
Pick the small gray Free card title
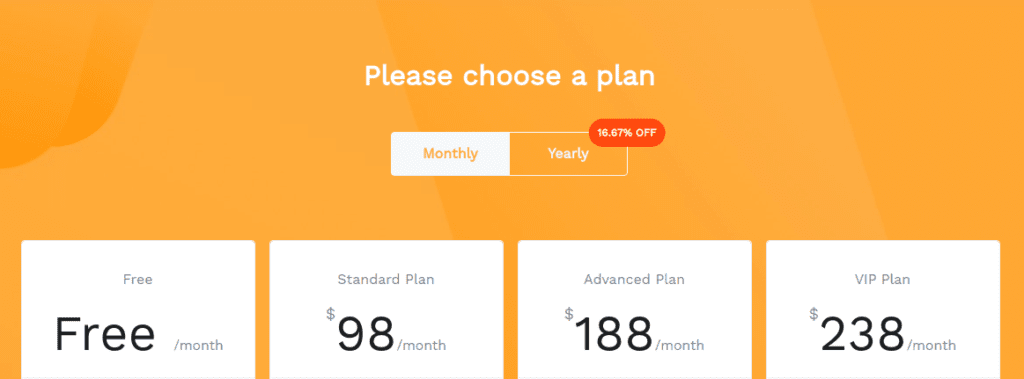pos(138,280)
